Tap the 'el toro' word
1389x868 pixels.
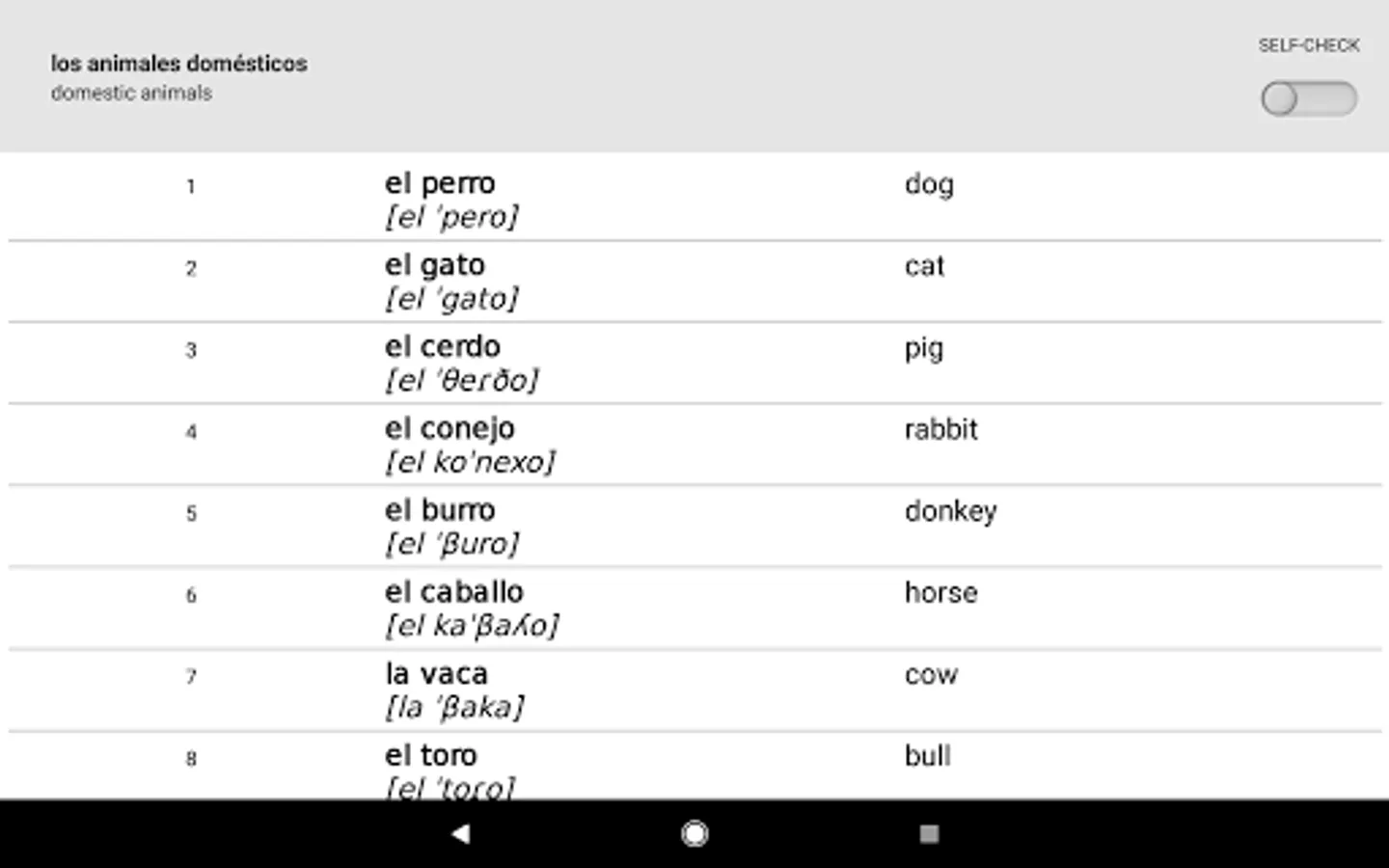[x=431, y=755]
